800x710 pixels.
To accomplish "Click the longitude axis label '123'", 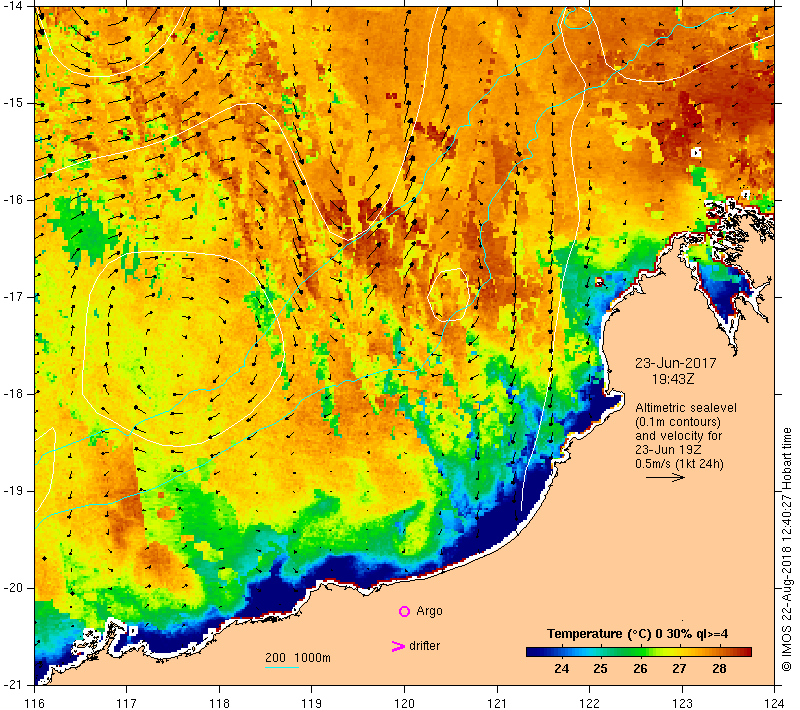I will coord(682,703).
